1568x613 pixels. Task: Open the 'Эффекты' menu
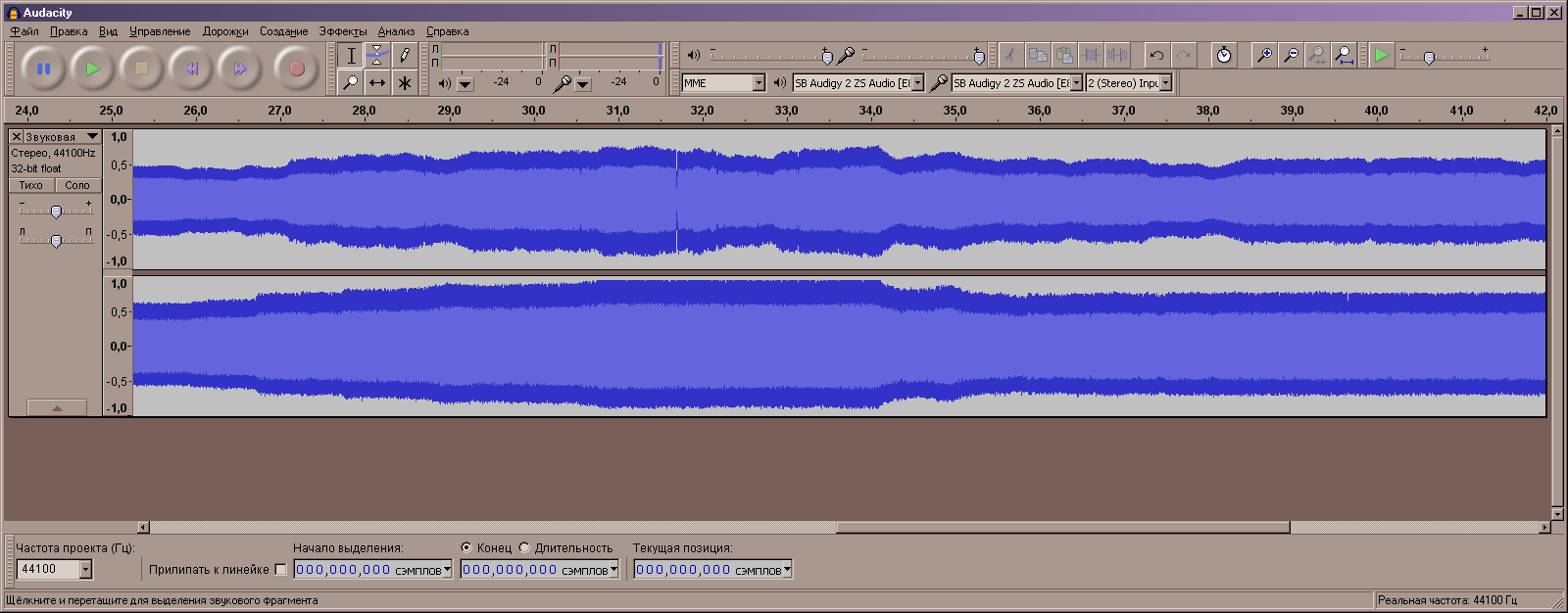tap(342, 31)
